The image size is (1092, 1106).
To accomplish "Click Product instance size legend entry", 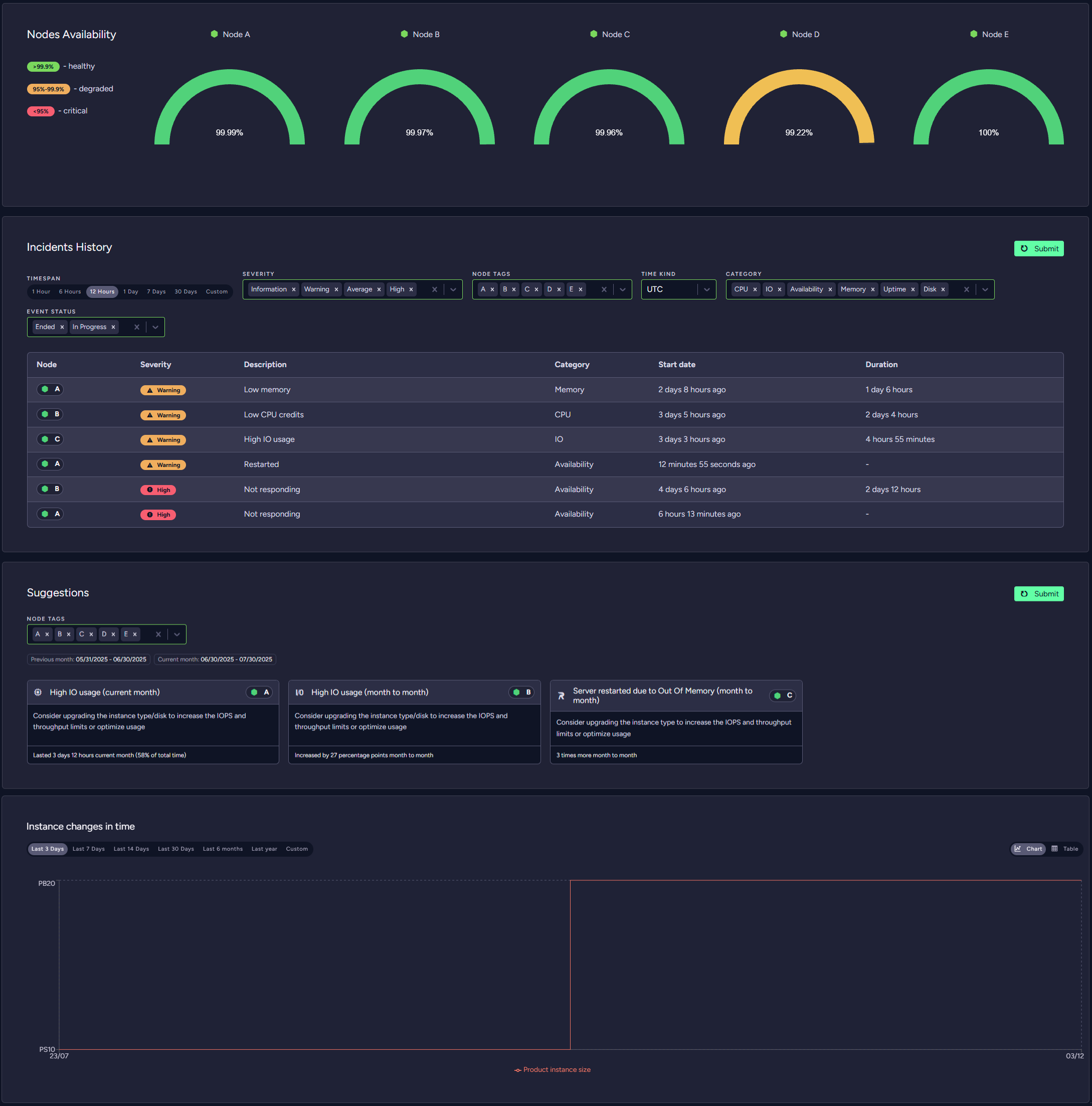I will point(553,1069).
